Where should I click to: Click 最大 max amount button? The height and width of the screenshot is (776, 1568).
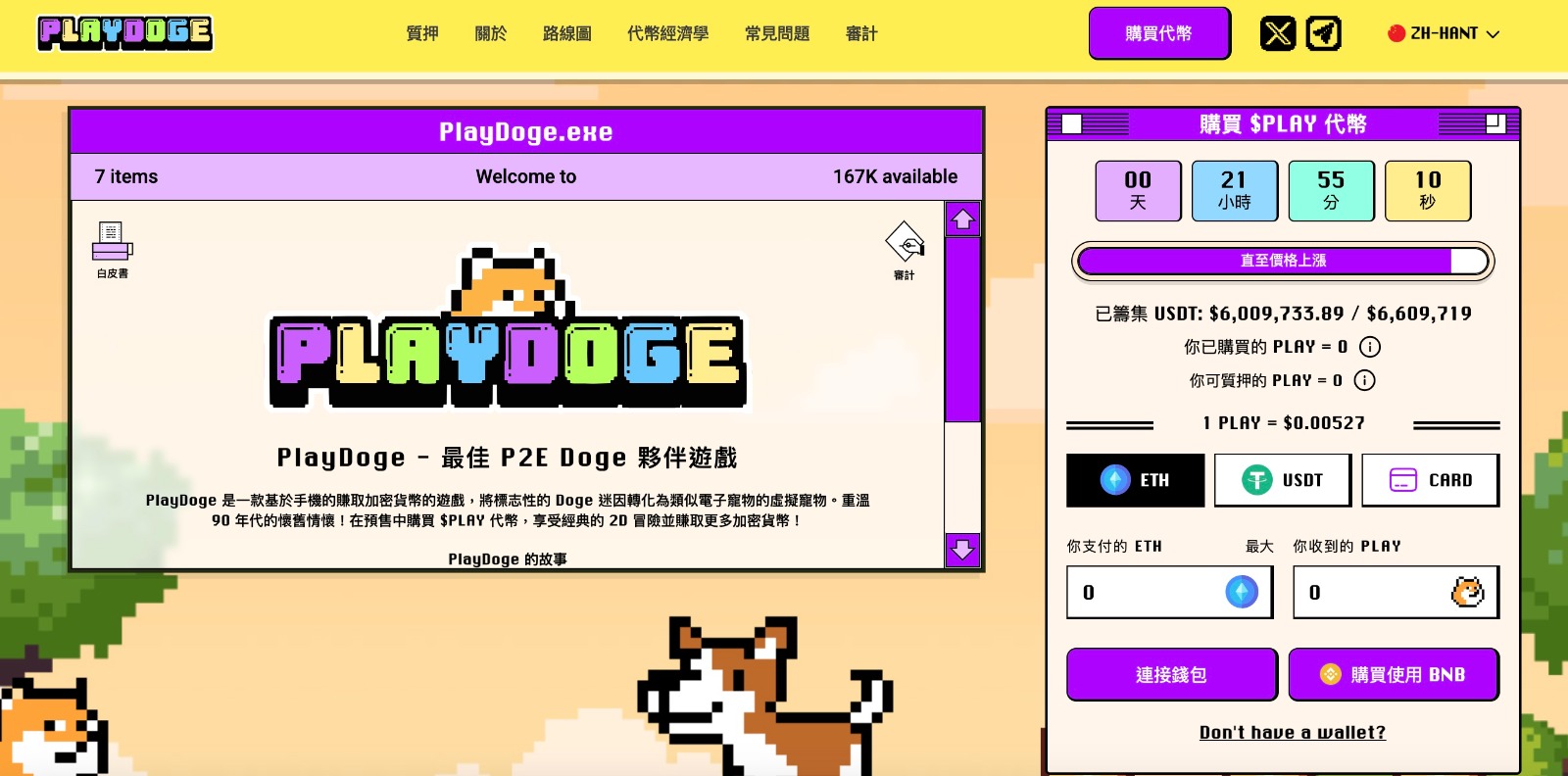1259,546
